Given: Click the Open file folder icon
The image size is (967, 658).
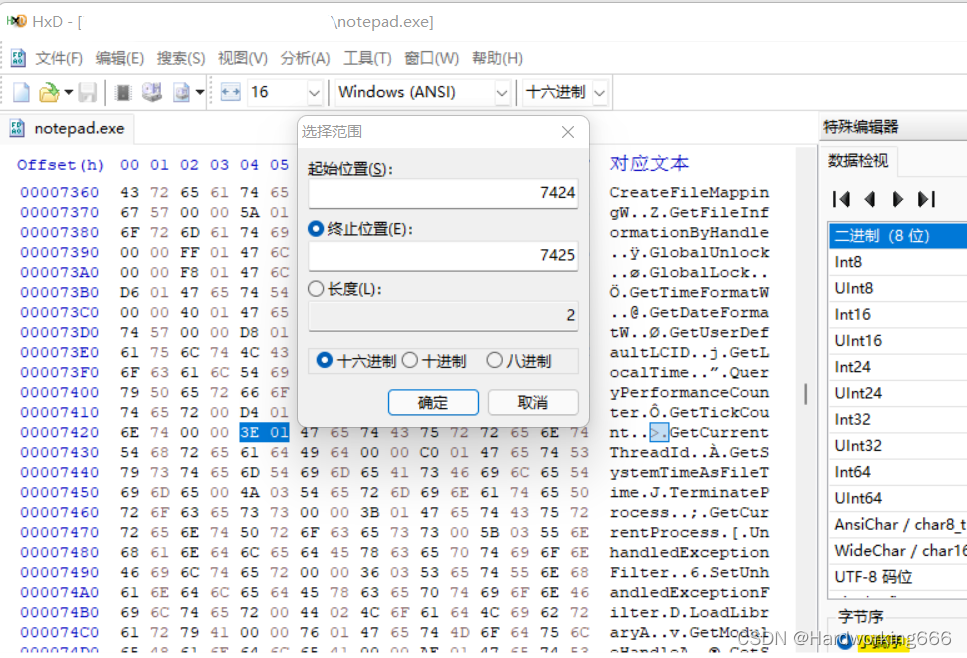Looking at the screenshot, I should 49,93.
